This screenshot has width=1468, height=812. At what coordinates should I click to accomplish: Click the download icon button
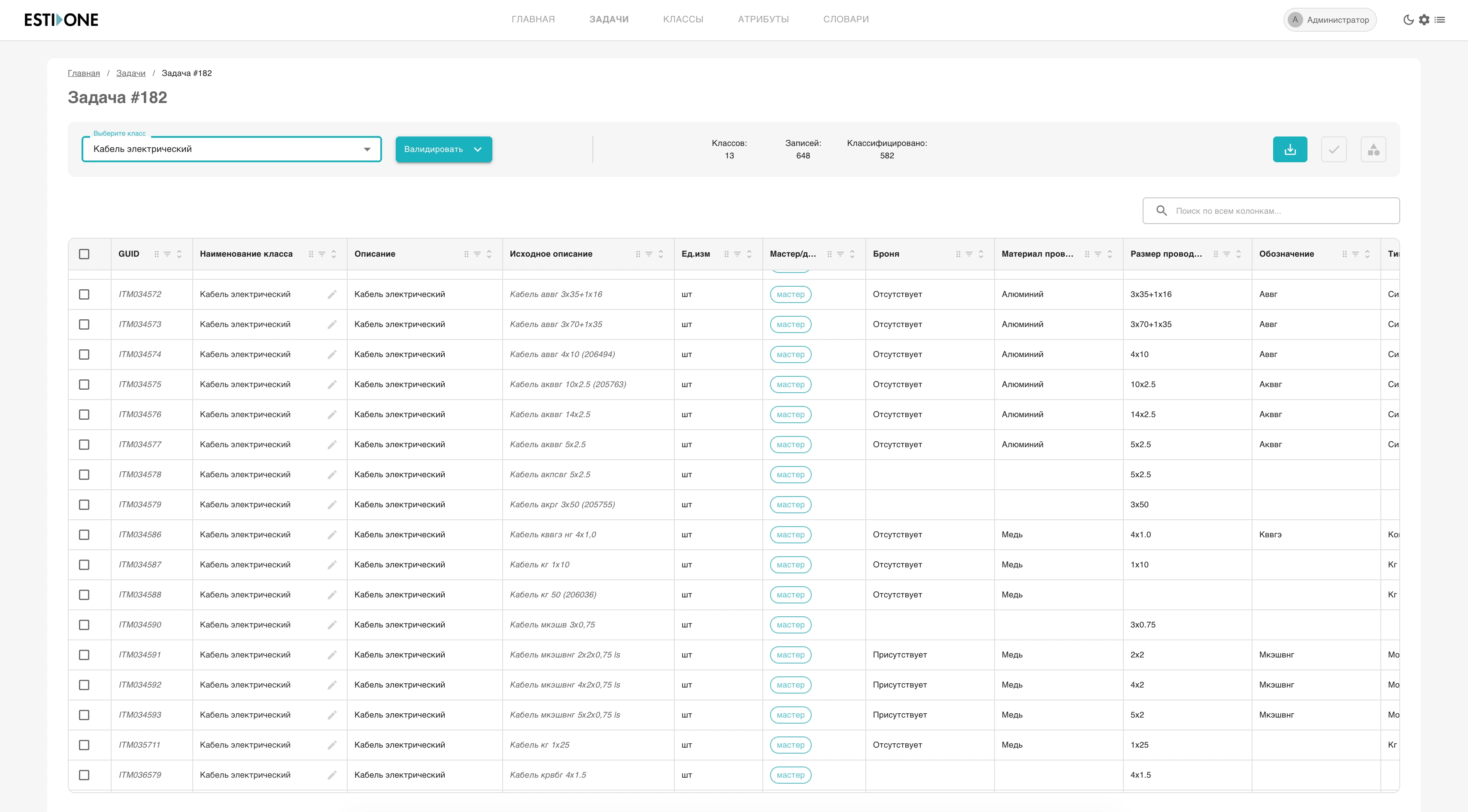coord(1289,149)
